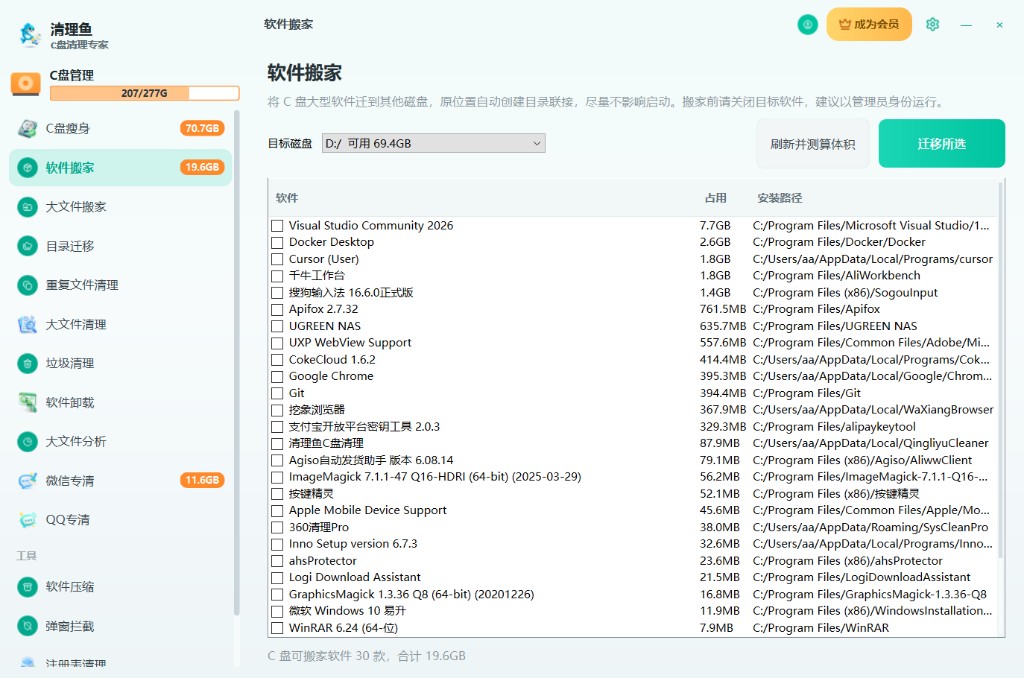Click the GraphicsMagick 1.3.36 Q8 row name
The image size is (1024, 678).
(411, 594)
